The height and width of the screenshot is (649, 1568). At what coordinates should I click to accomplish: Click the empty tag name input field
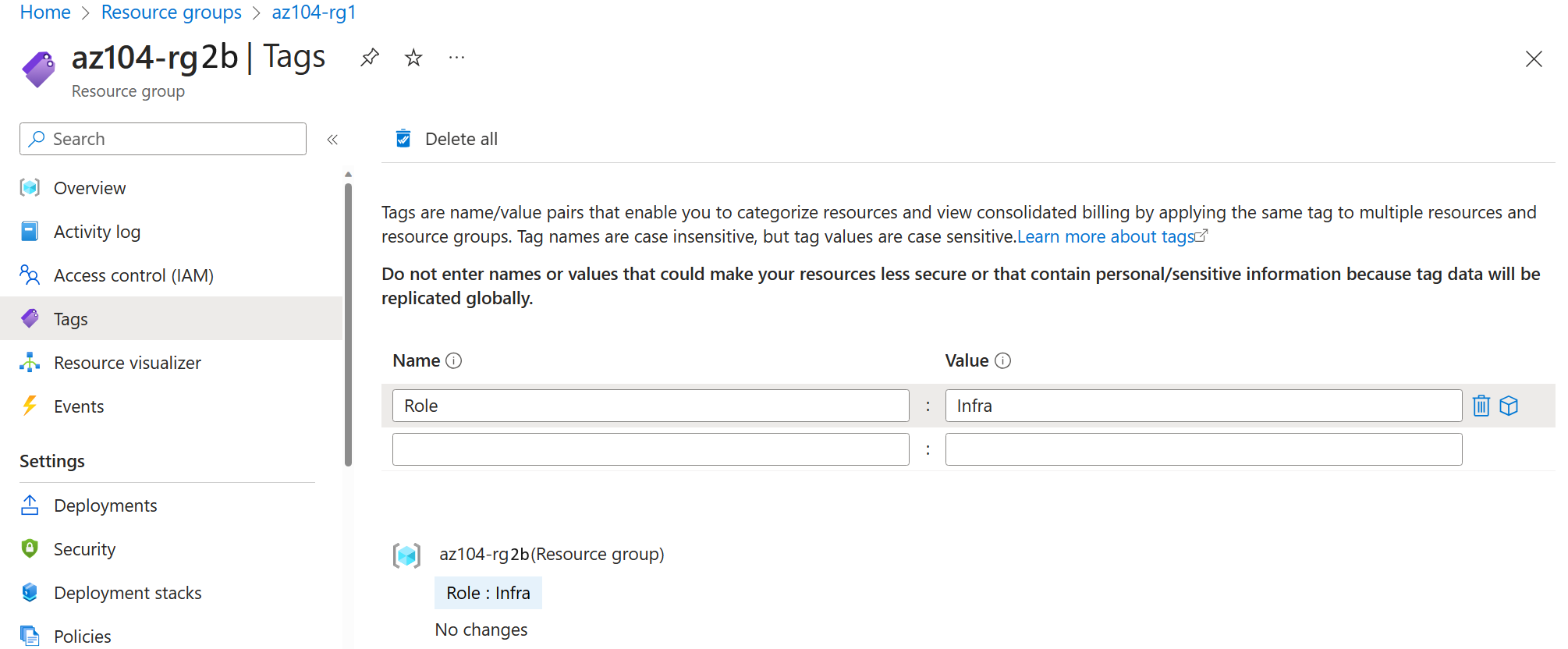pyautogui.click(x=650, y=449)
